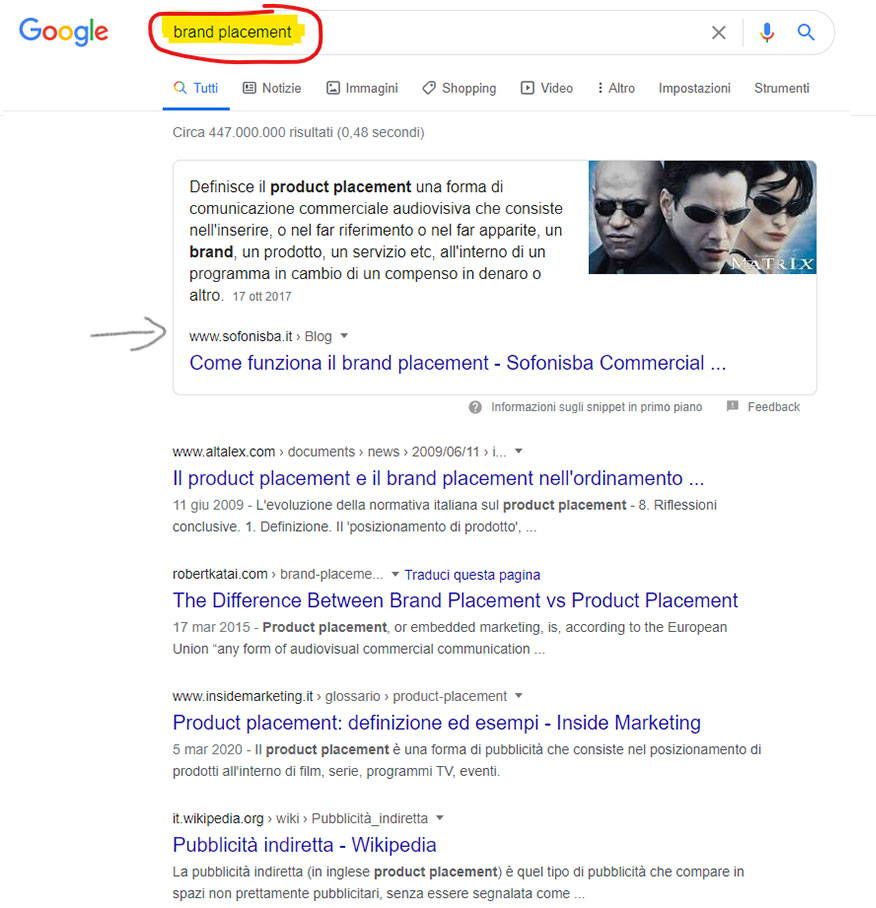Open 'Come funzionа il brand placement' result
The width and height of the screenshot is (876, 908).
point(457,363)
